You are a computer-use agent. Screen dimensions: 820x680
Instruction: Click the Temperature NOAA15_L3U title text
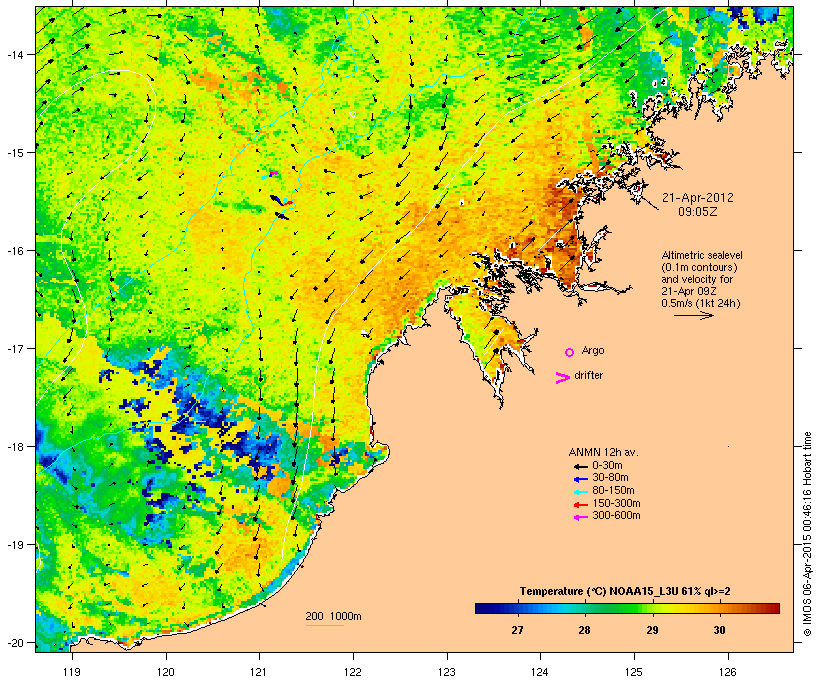[x=625, y=591]
